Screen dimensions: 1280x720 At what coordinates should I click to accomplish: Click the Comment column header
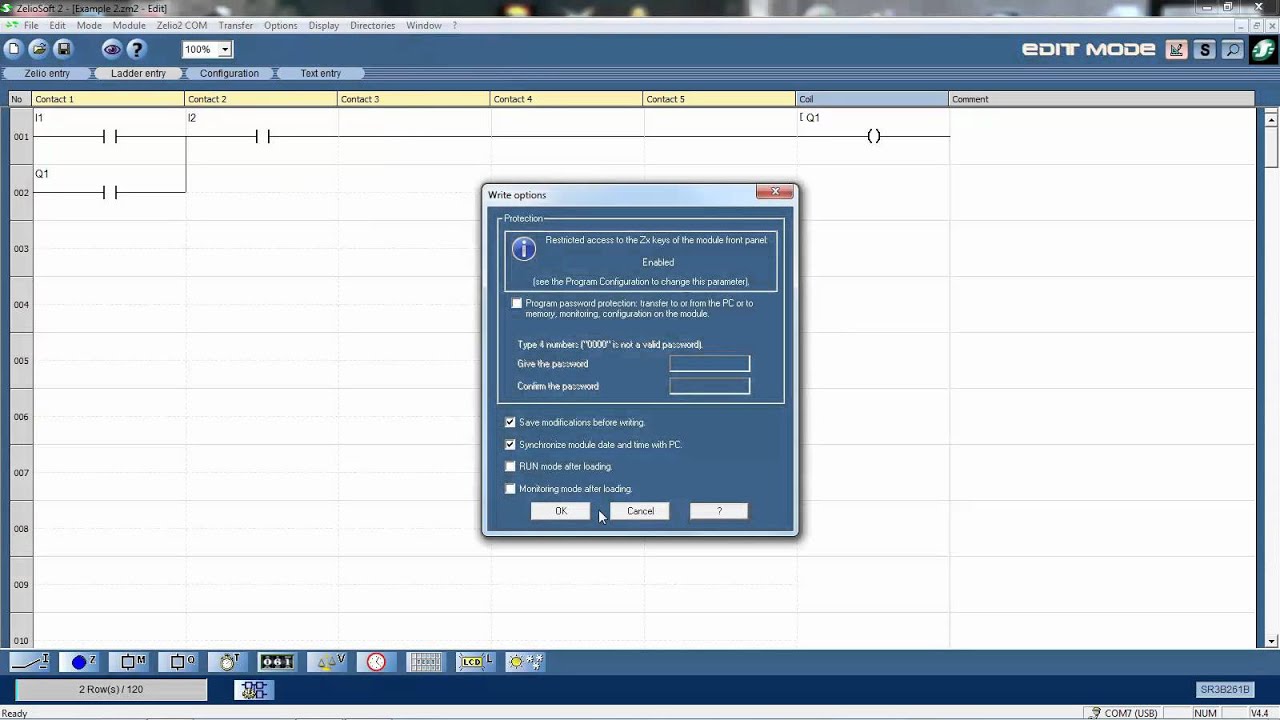pyautogui.click(x=1101, y=99)
